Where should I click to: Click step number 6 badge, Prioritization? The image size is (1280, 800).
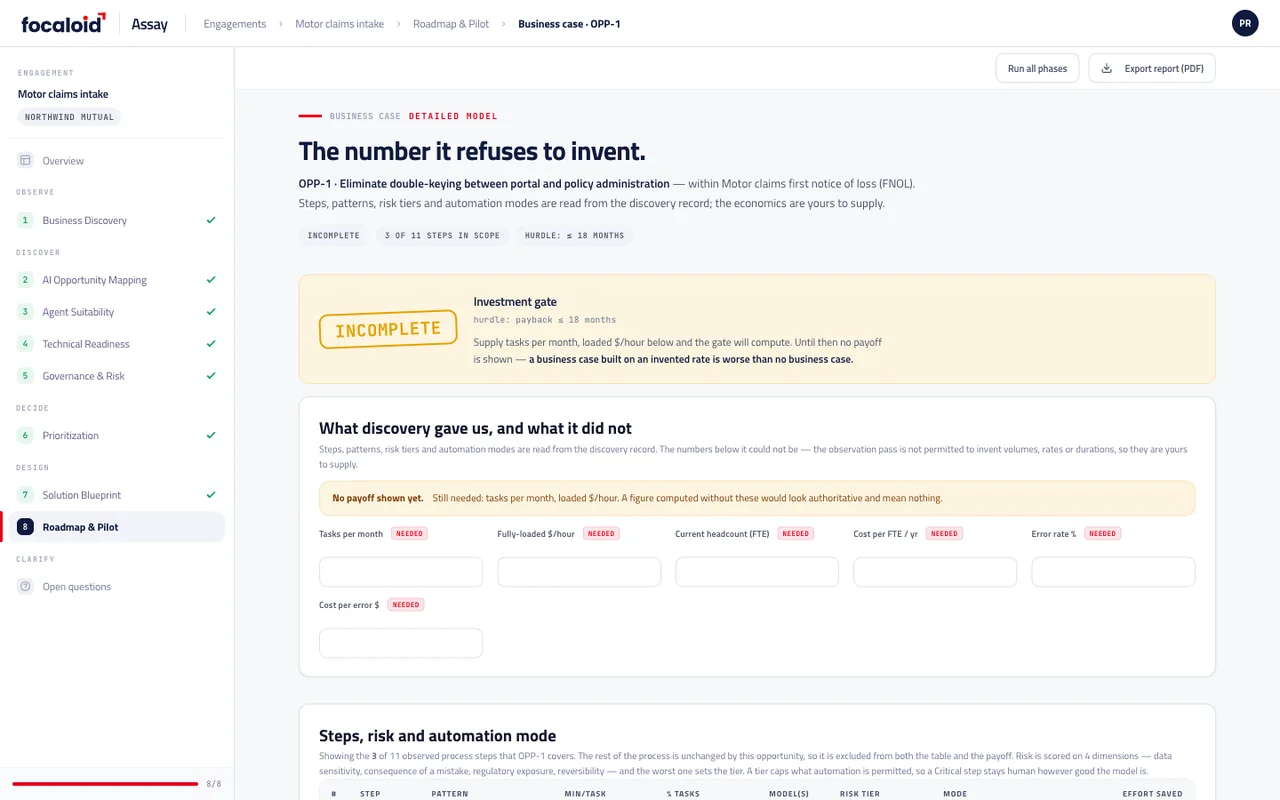tap(25, 435)
